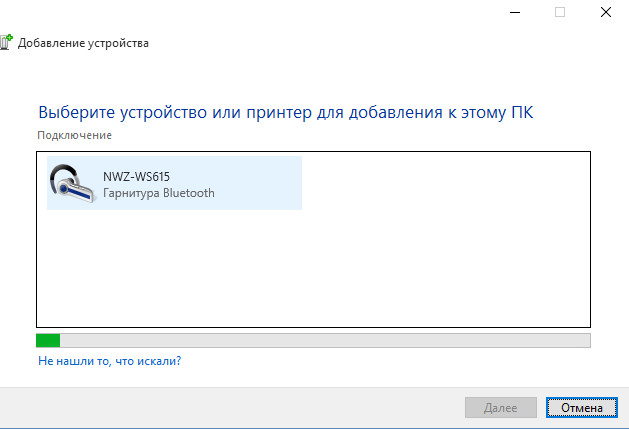Click the Гарнитура Bluetooth device type label
Viewport: 629px width, 429px height.
(x=158, y=193)
